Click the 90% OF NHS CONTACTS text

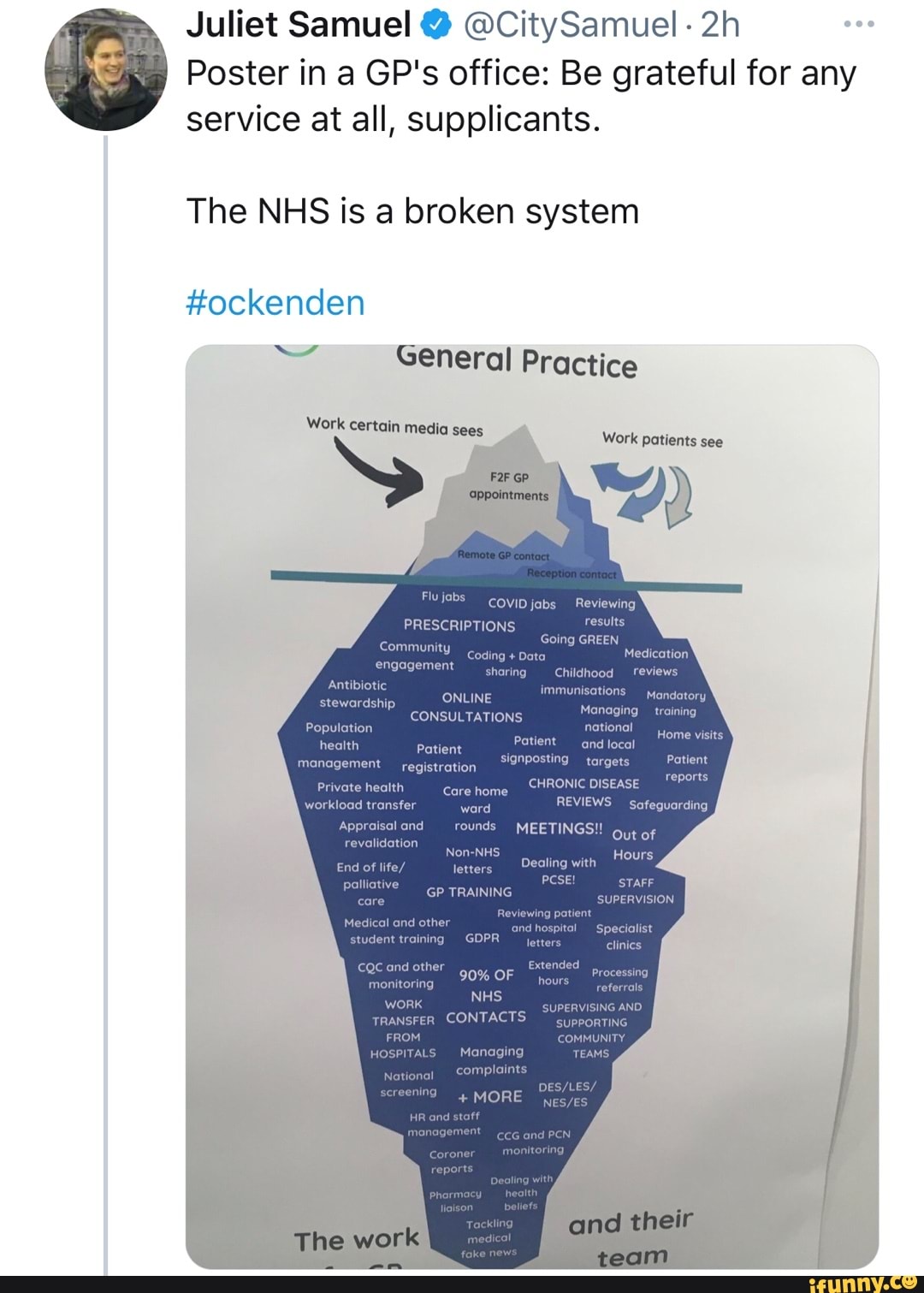point(484,995)
